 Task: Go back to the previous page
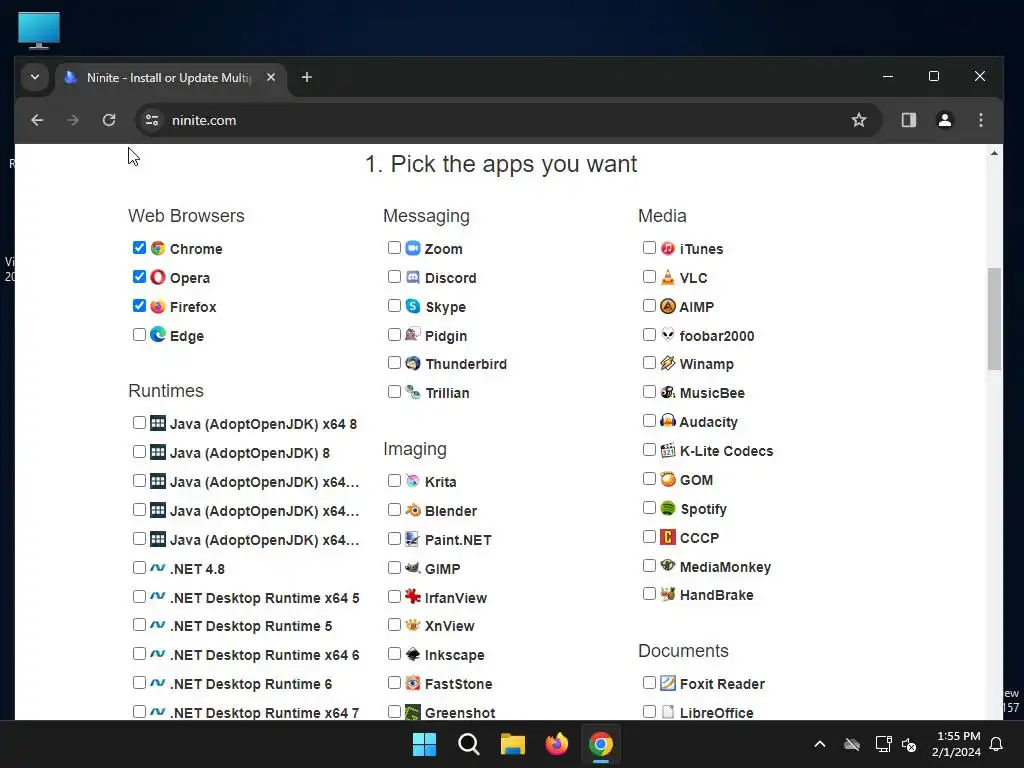pyautogui.click(x=37, y=120)
